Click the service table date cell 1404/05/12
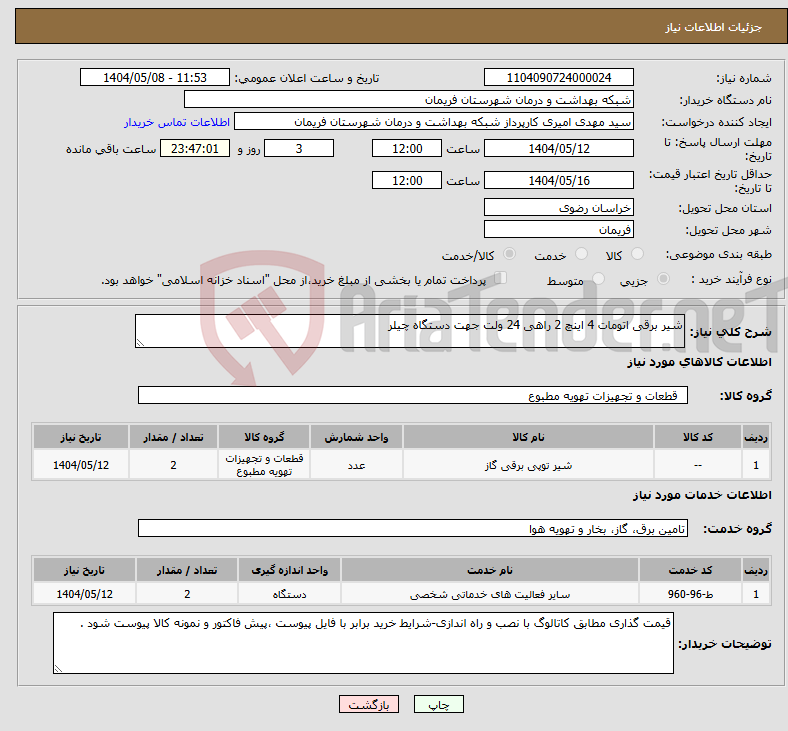 tap(84, 594)
